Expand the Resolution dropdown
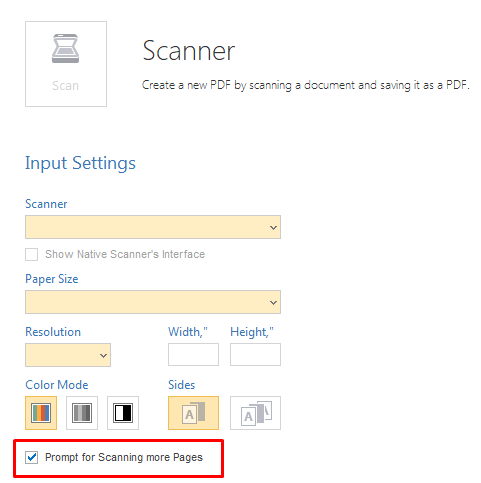Viewport: 481px width, 483px height. (68, 355)
